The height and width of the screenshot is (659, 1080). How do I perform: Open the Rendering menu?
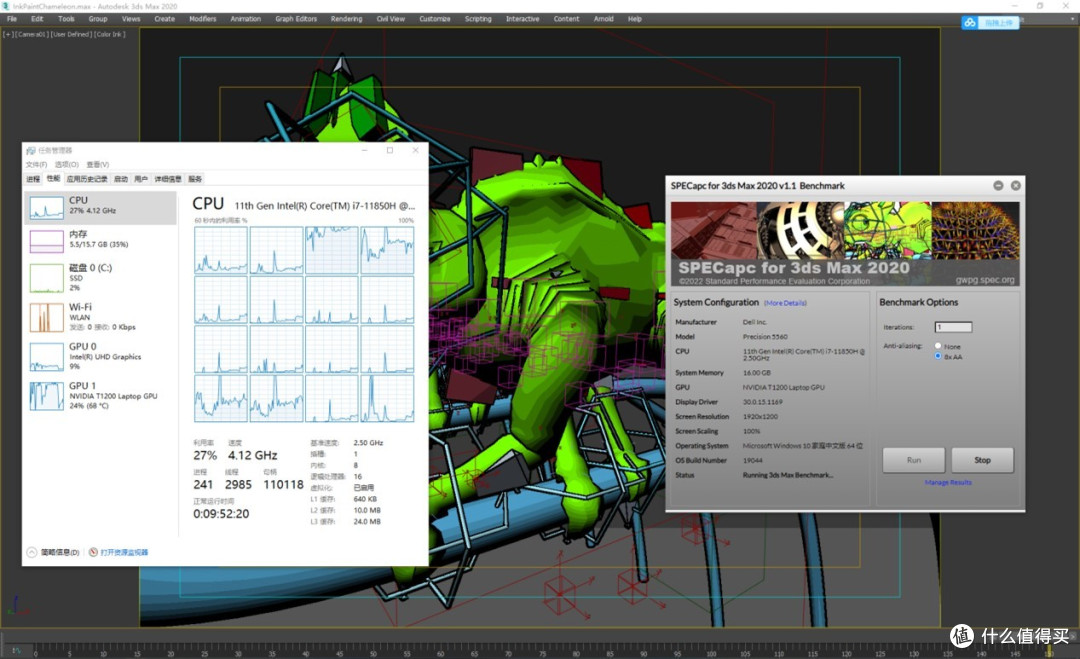pos(346,19)
